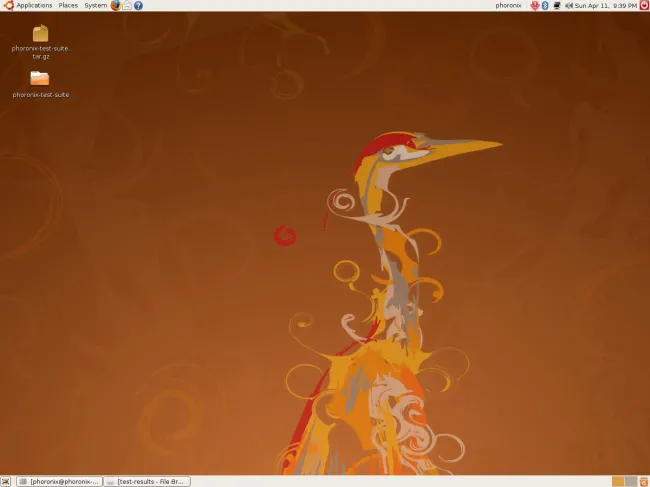Switch to the phoronix@phoronix terminal window

60,481
